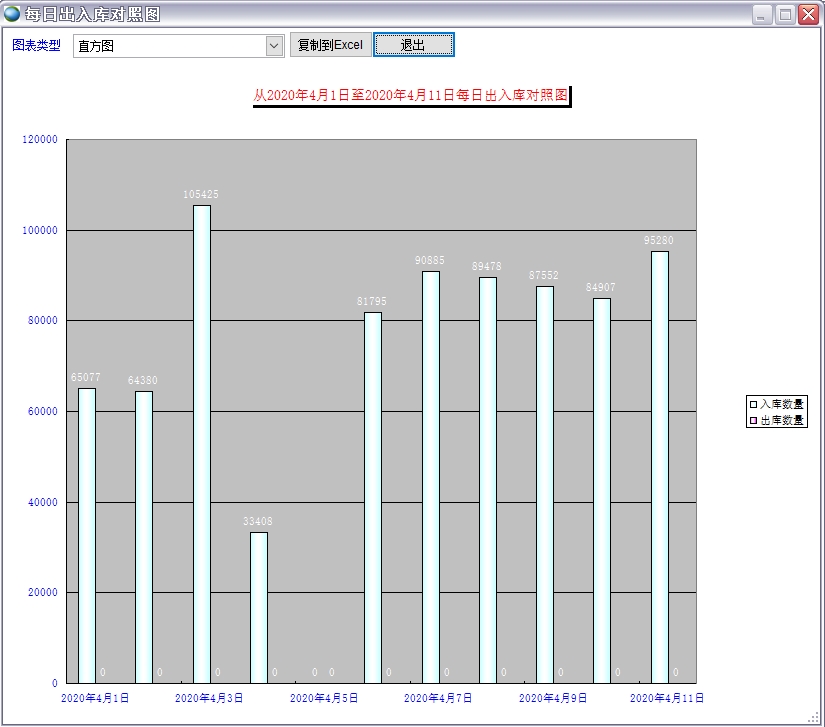
Task: Select the 入库数量 legend label
Action: [x=782, y=404]
